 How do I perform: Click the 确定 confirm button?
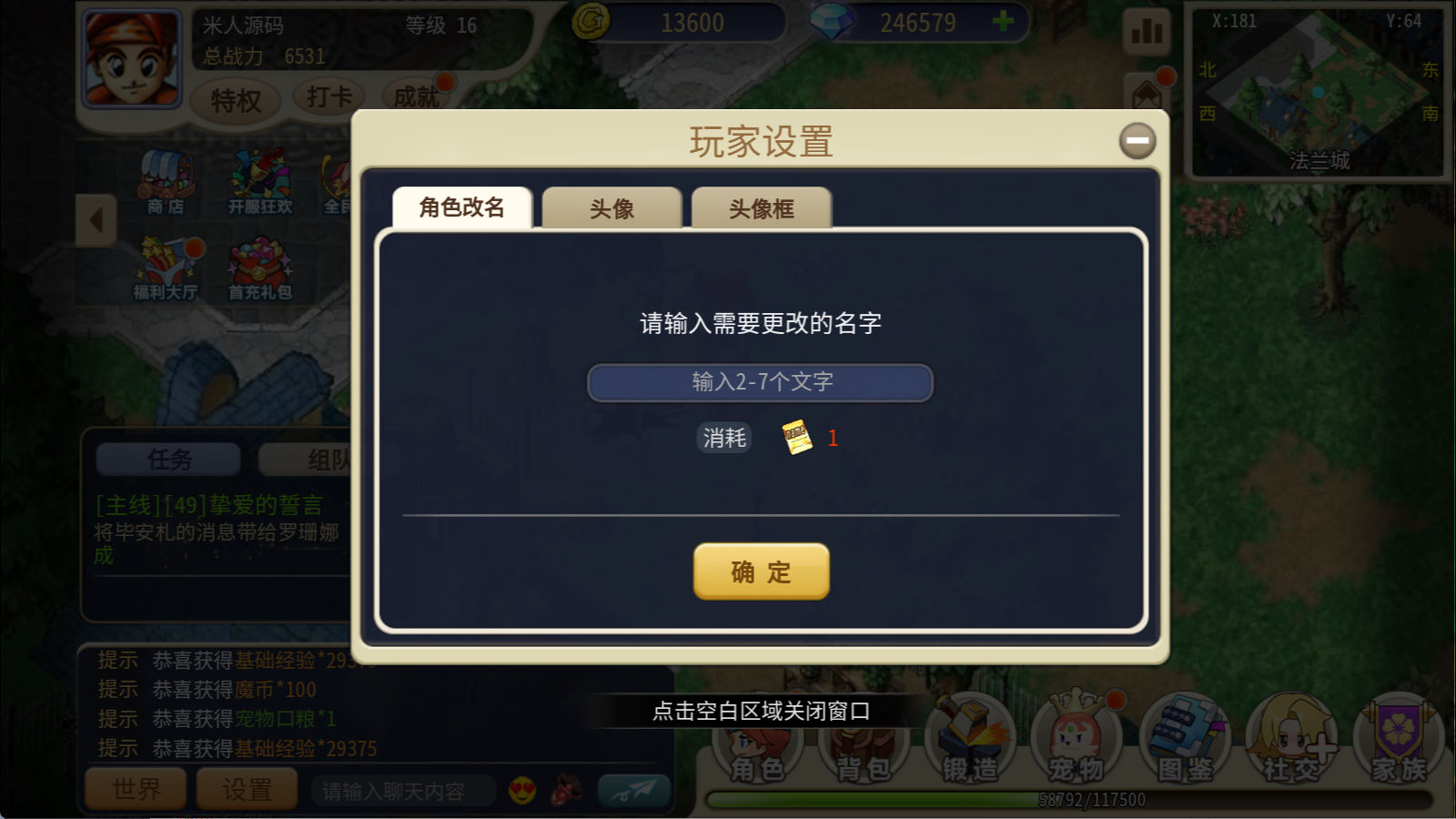point(762,571)
